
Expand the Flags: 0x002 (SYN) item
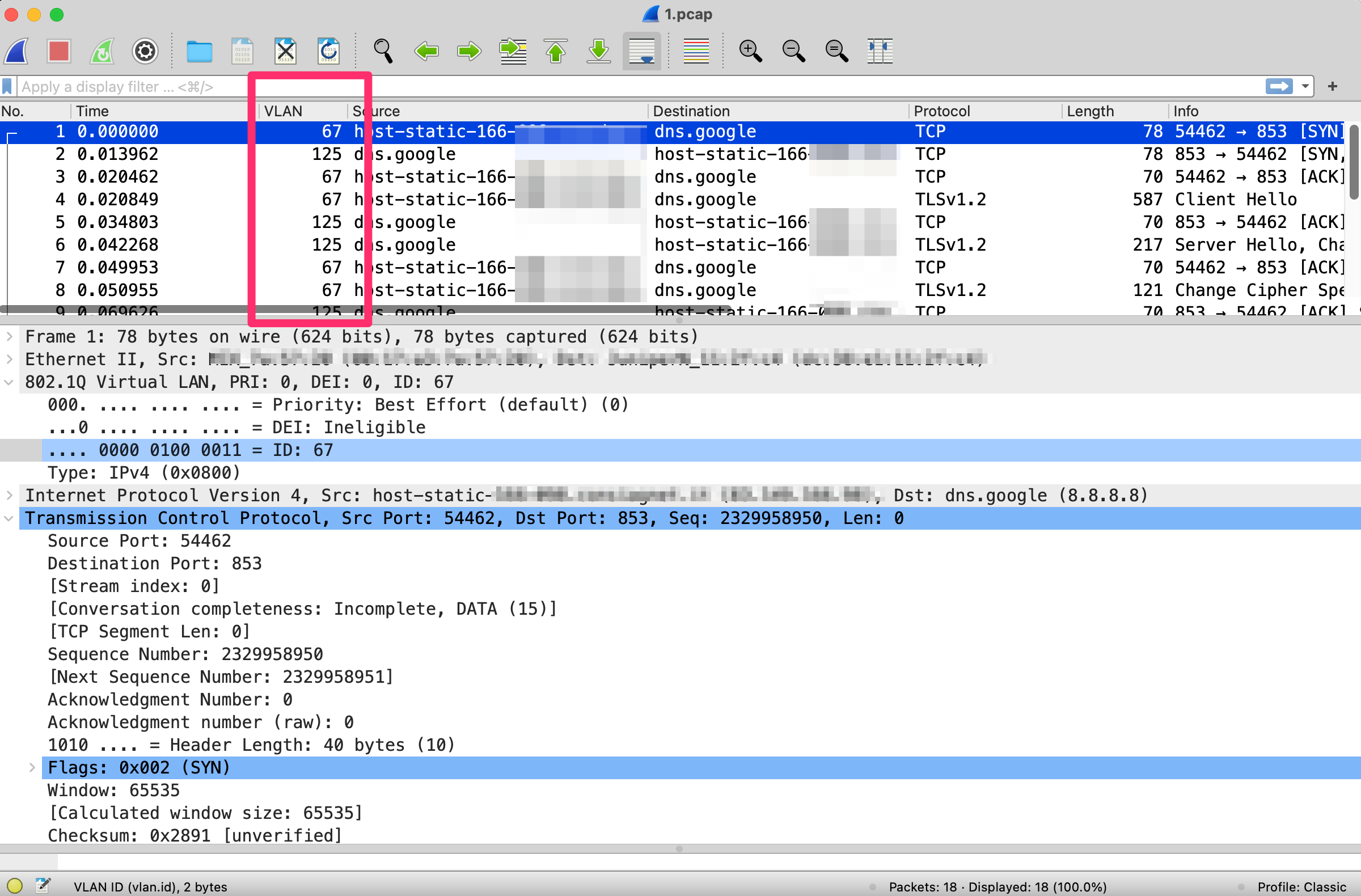click(x=32, y=767)
